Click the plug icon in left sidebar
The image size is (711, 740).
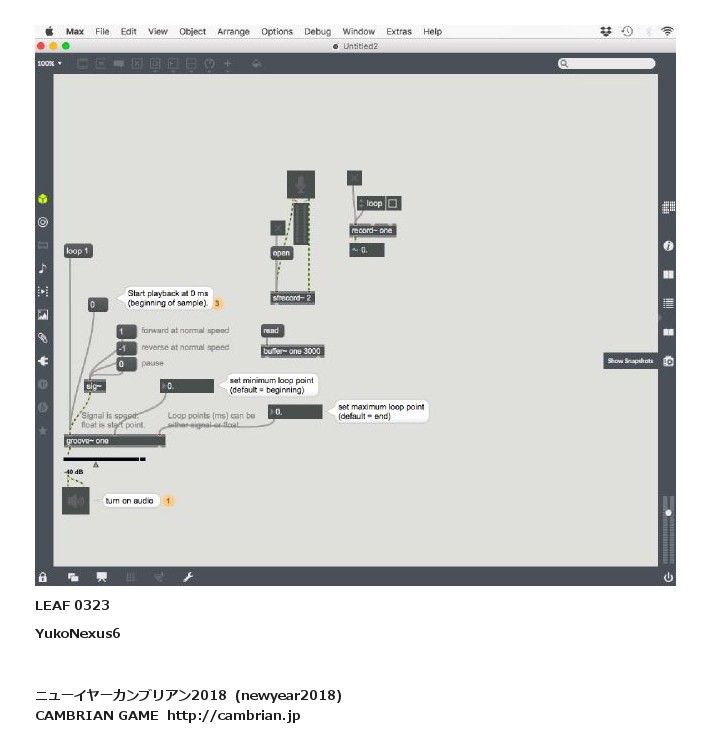click(x=43, y=361)
